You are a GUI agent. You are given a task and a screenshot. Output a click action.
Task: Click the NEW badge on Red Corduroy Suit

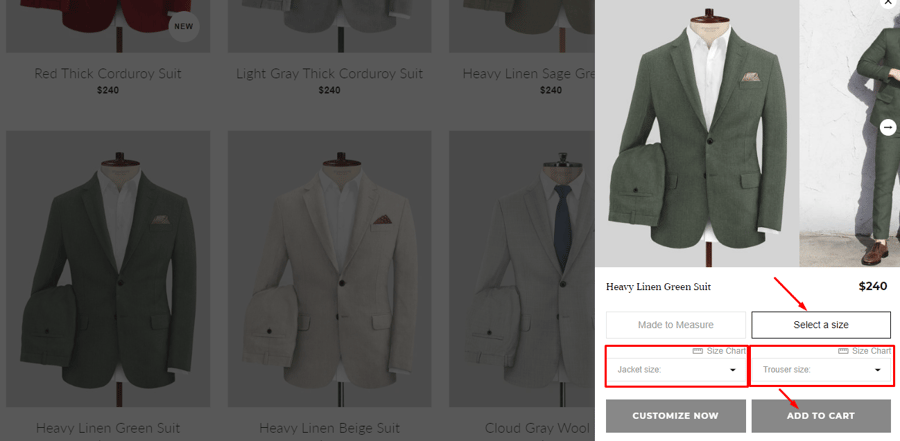coord(184,26)
